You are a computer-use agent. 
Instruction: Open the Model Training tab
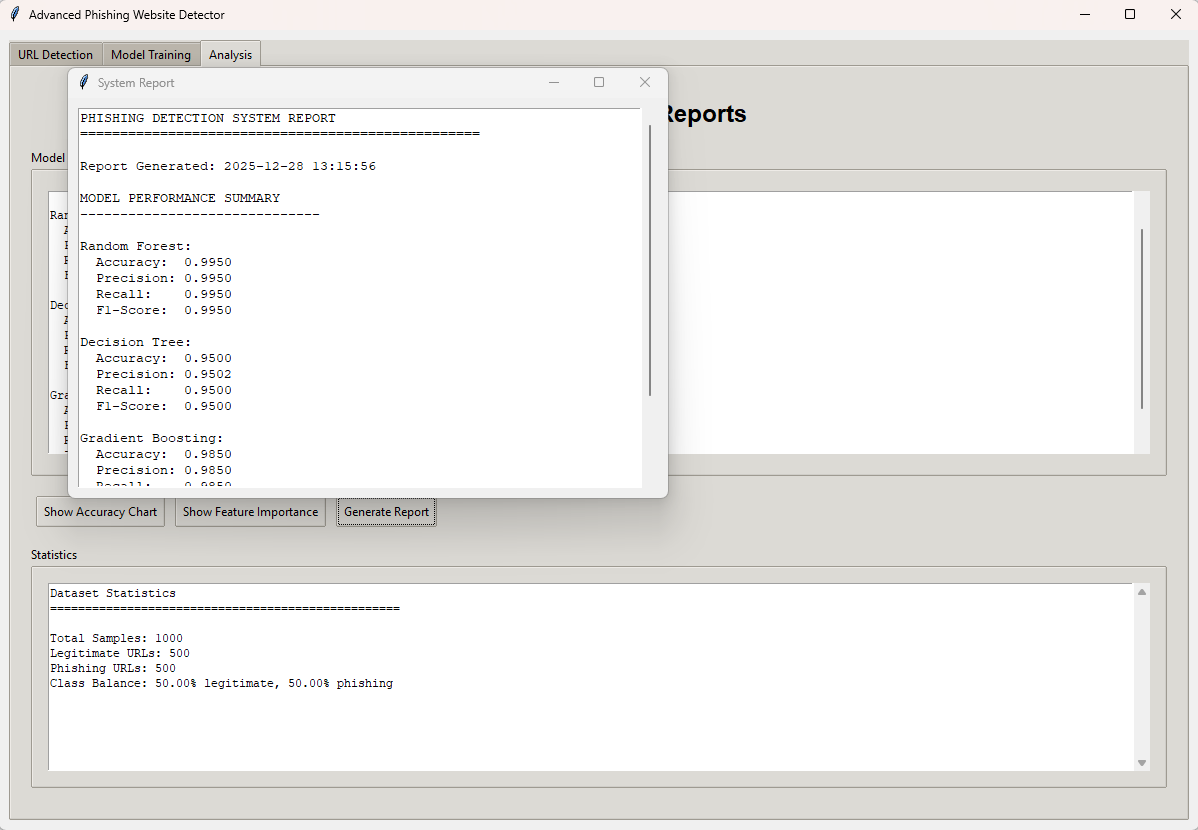[x=151, y=55]
